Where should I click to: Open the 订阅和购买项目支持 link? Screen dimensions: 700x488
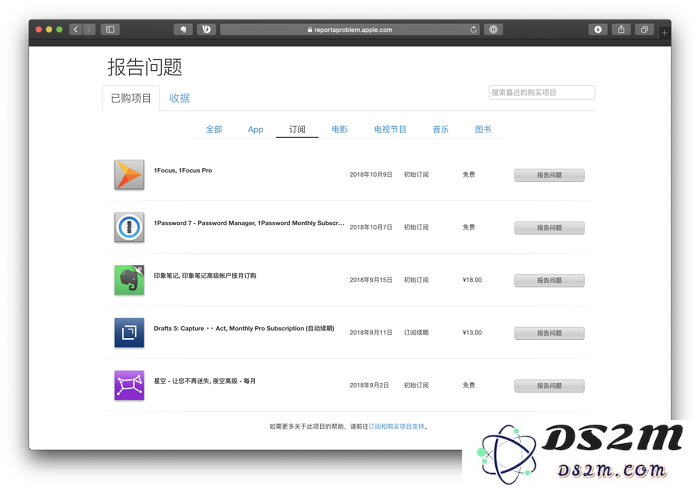tap(396, 426)
